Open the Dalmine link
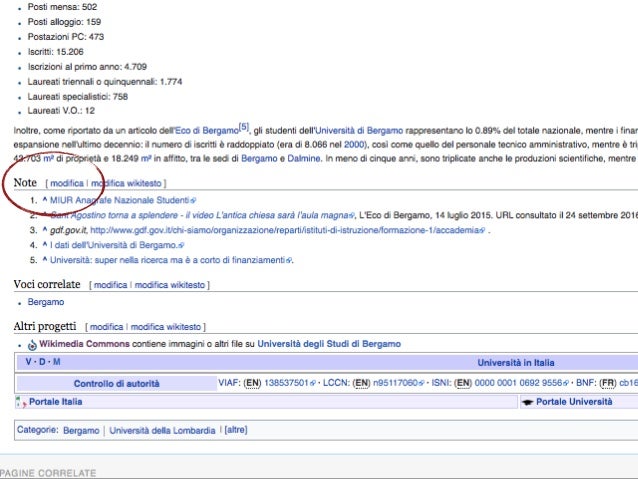The width and height of the screenshot is (638, 479). click(x=304, y=158)
